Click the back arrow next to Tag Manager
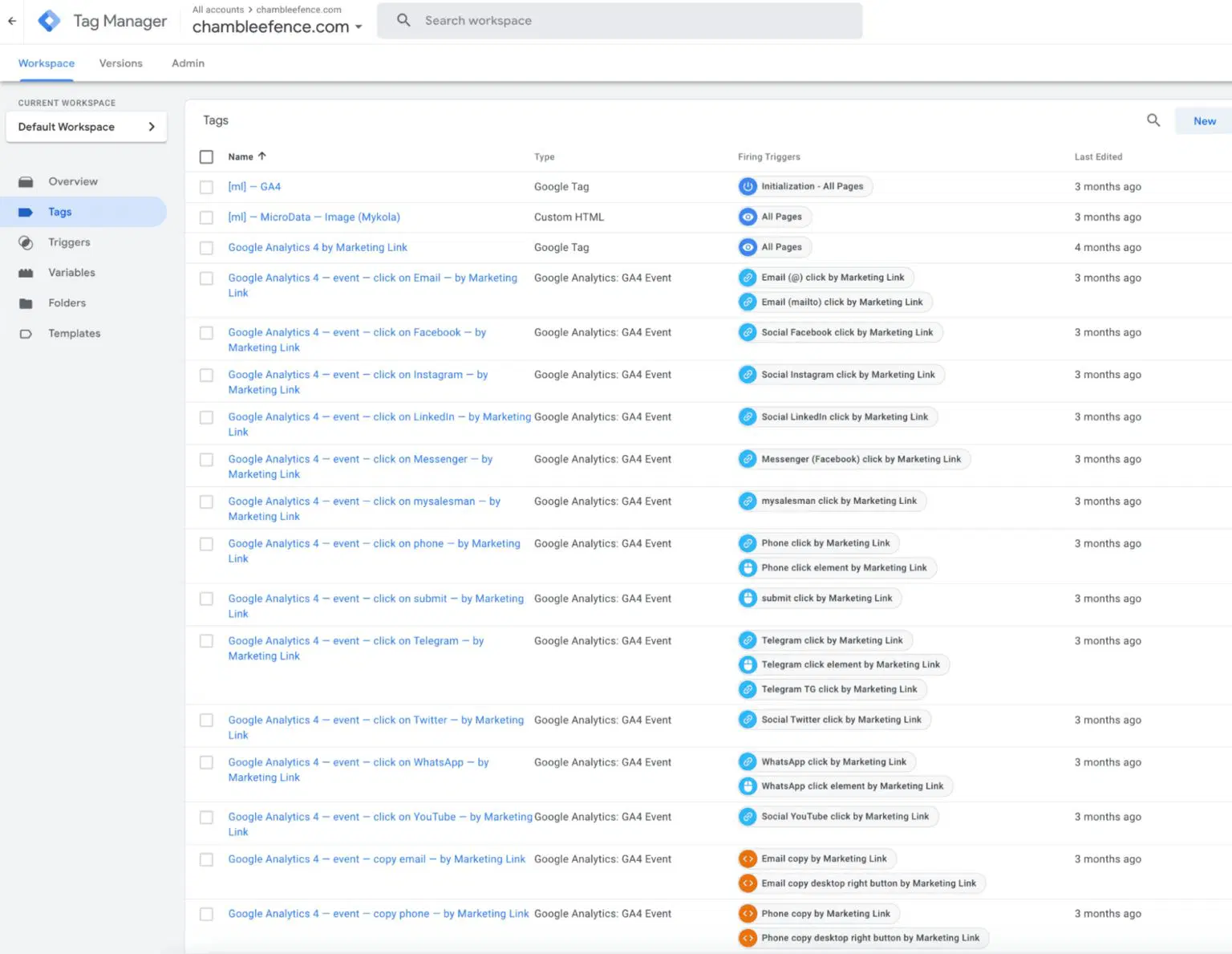This screenshot has height=954, width=1232. pos(12,21)
